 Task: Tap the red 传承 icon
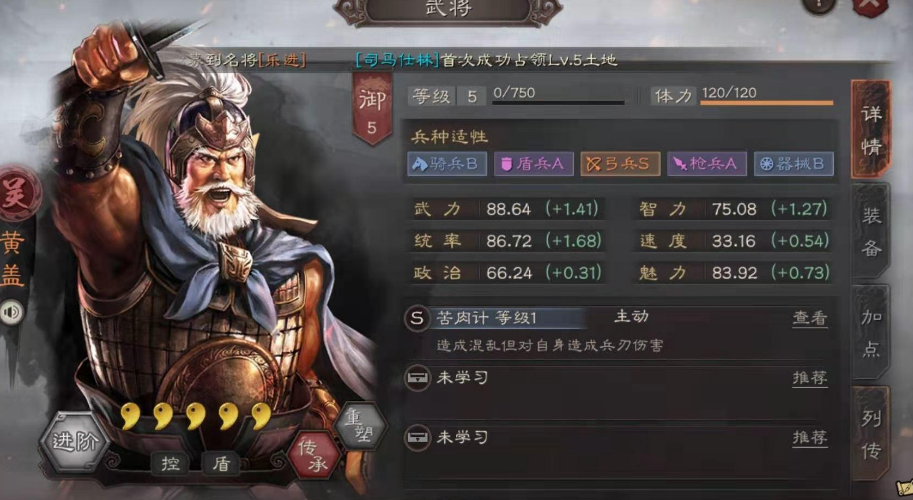315,455
